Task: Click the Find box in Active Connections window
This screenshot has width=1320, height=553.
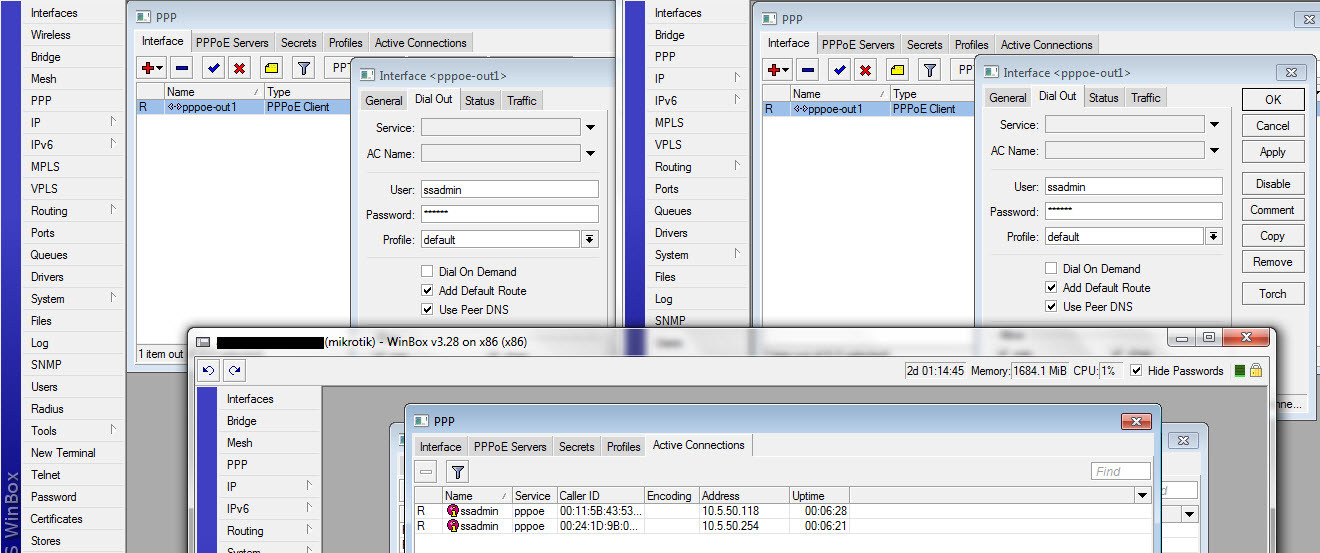Action: pyautogui.click(x=1120, y=471)
